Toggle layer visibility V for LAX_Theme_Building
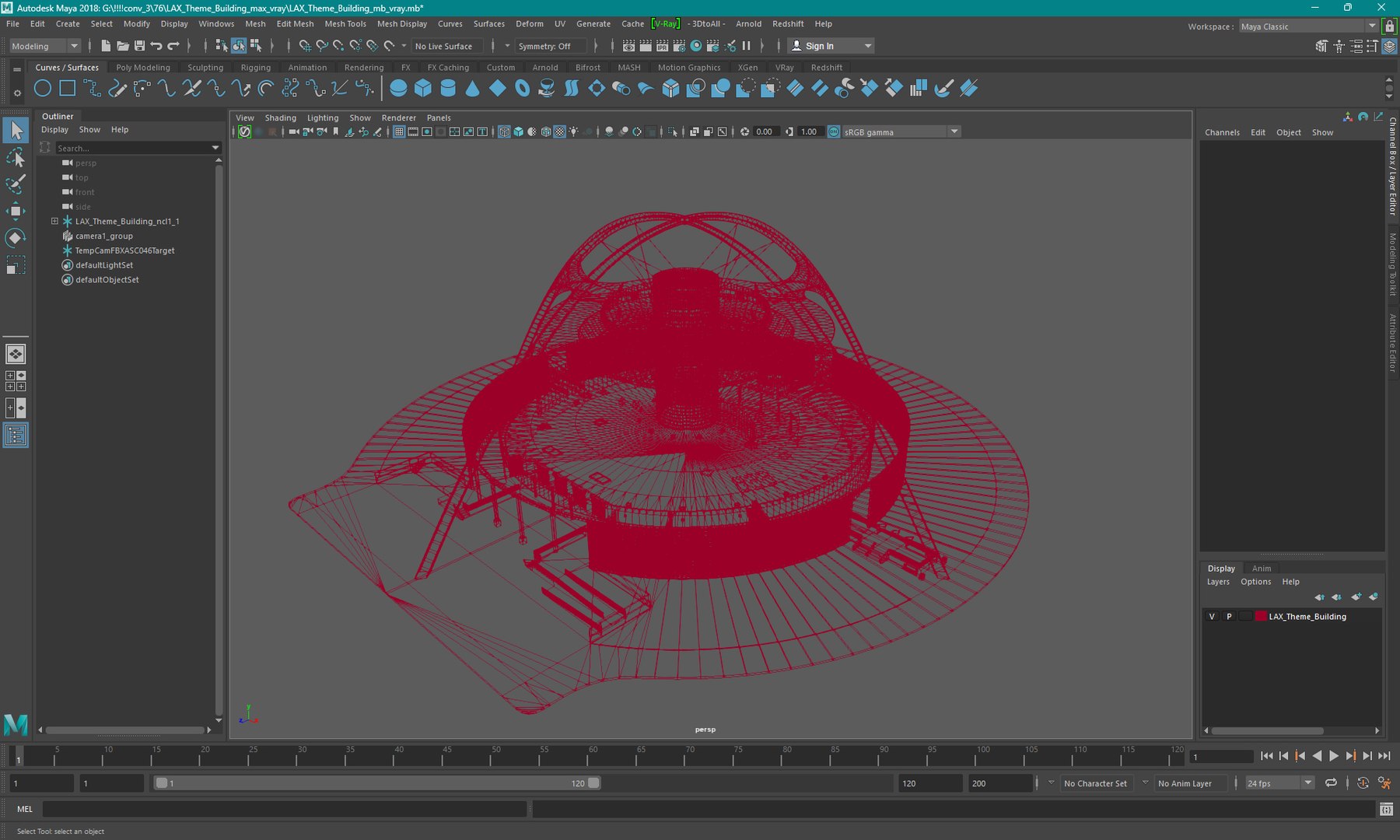Screen dimensions: 1400x840 [x=1211, y=616]
